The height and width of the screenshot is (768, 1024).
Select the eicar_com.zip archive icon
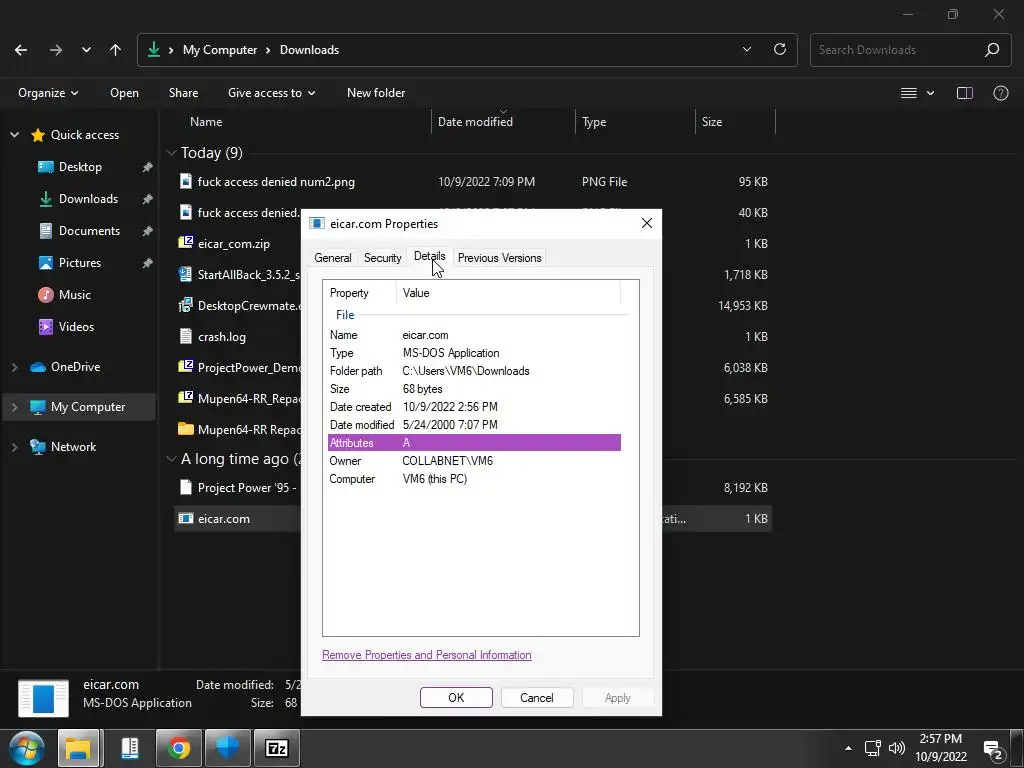[x=186, y=243]
